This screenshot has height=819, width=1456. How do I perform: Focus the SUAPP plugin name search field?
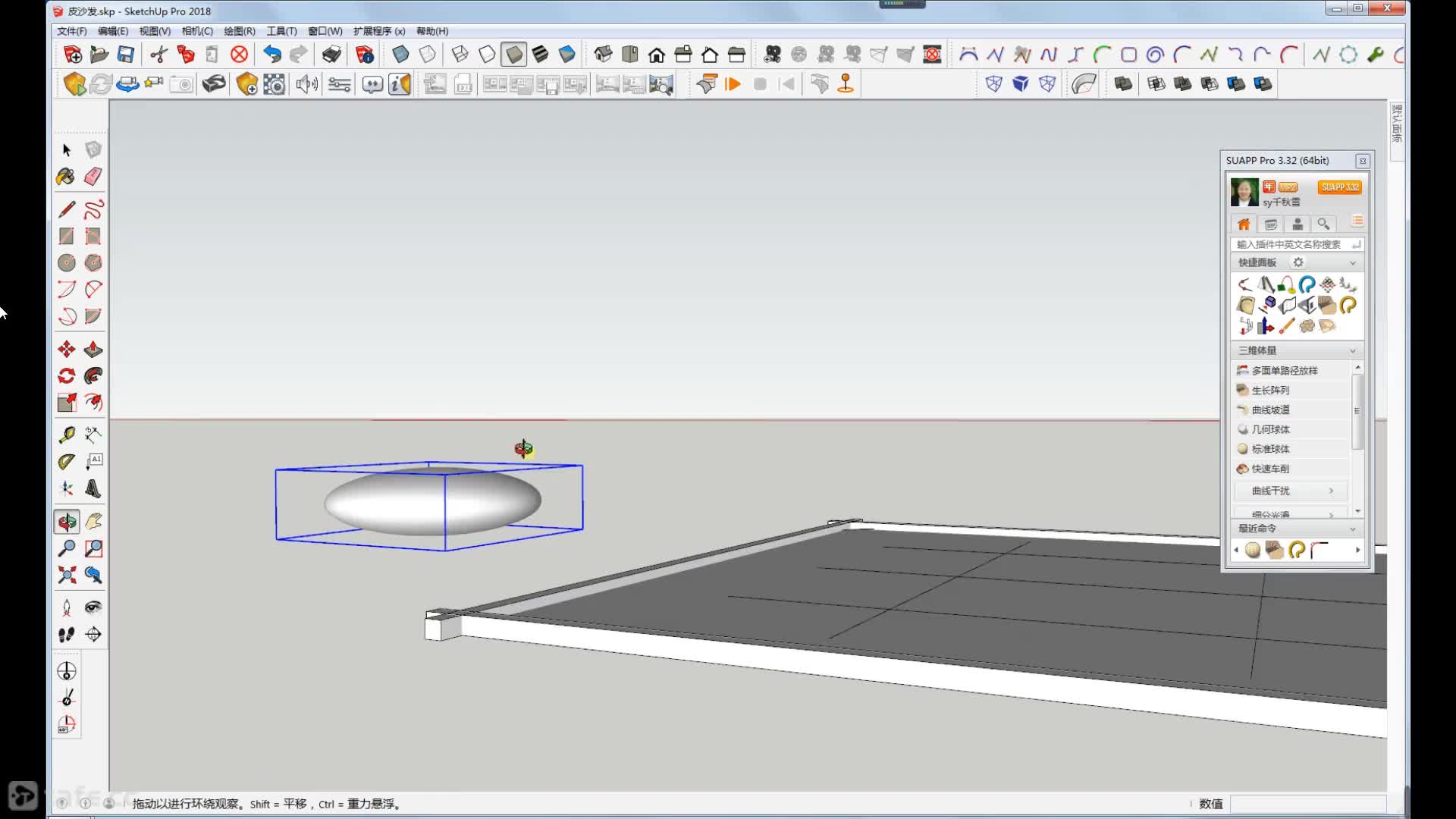1296,244
